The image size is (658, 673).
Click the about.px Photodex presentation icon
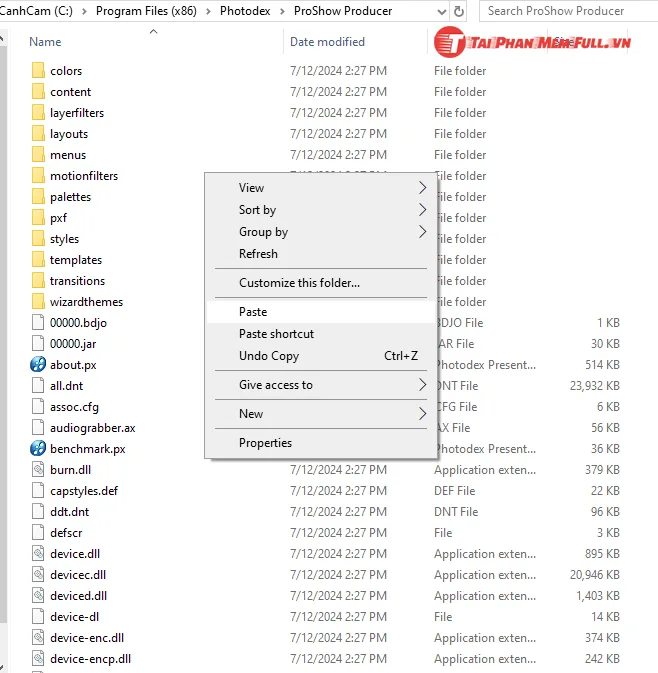(x=38, y=364)
